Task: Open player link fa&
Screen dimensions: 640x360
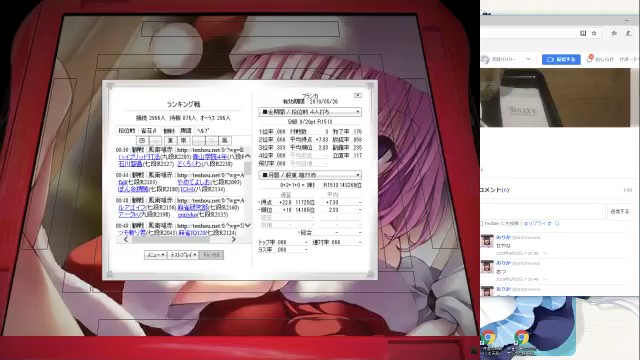Action: (x=123, y=182)
